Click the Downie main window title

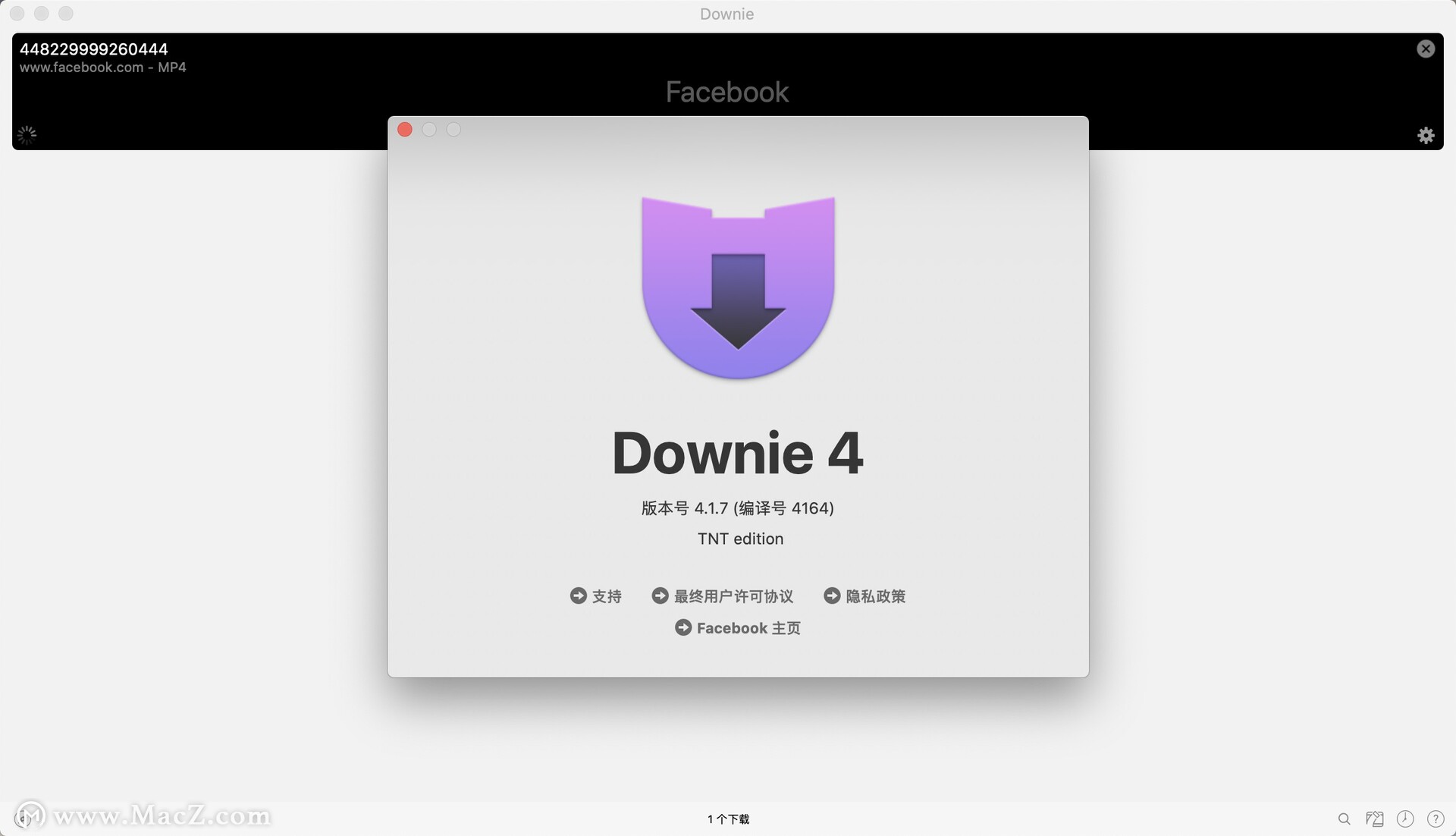[x=726, y=14]
